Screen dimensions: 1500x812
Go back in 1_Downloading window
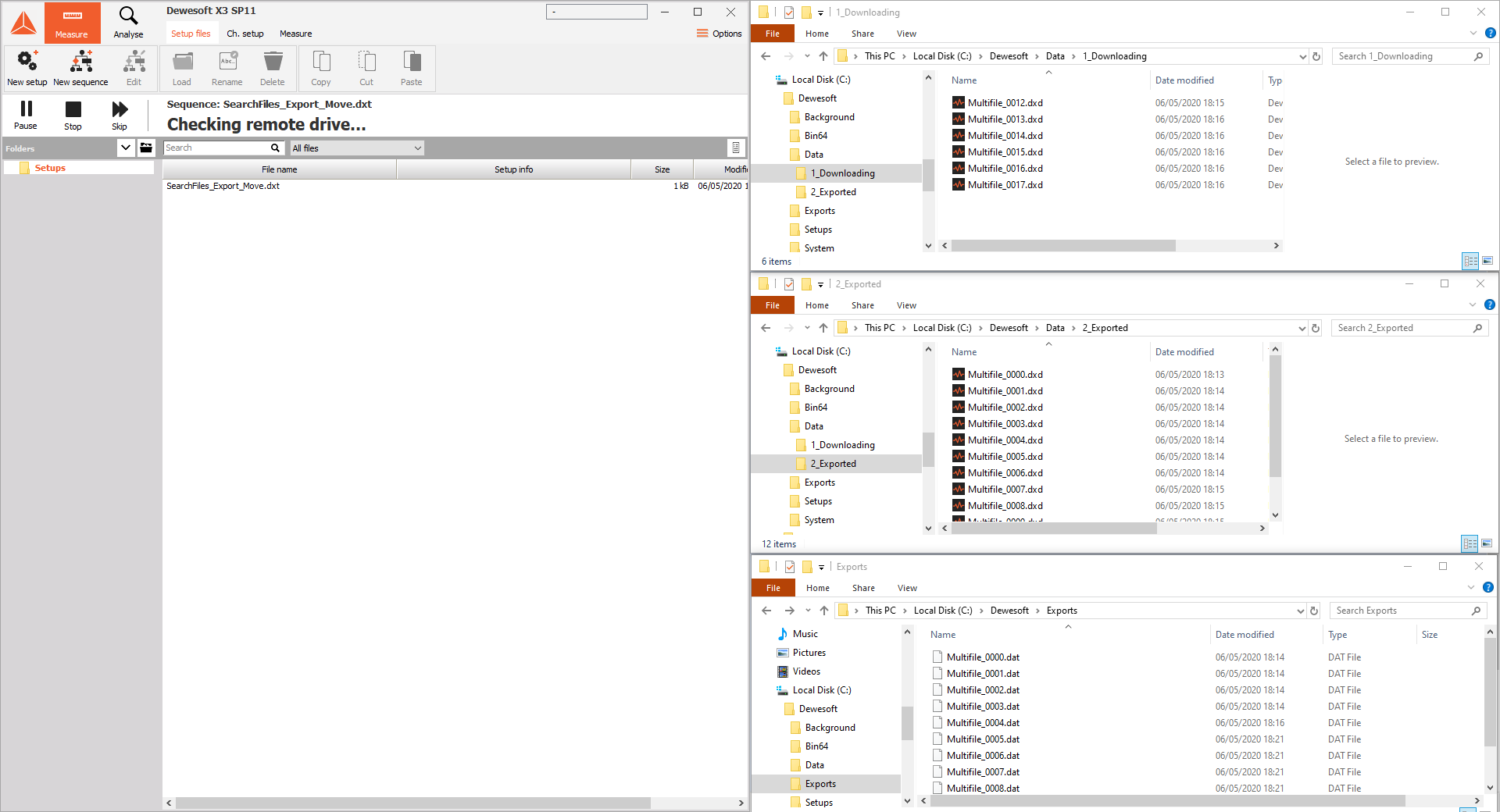click(766, 56)
